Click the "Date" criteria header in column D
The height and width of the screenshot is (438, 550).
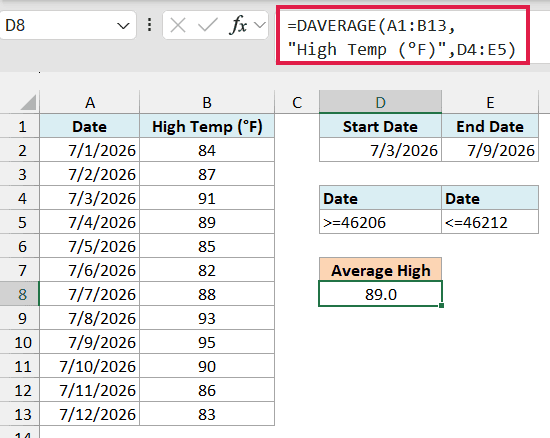point(380,198)
